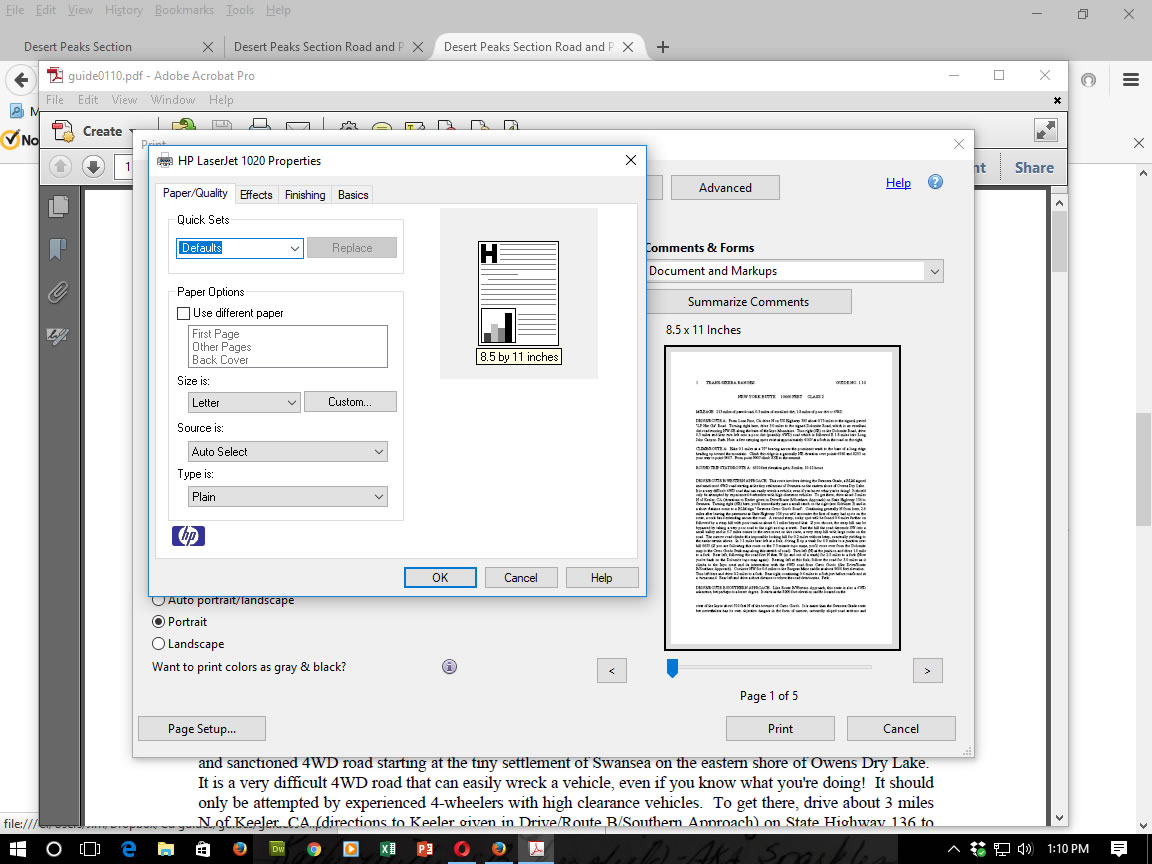This screenshot has height=864, width=1152.
Task: Click next preview page arrow button
Action: 927,670
